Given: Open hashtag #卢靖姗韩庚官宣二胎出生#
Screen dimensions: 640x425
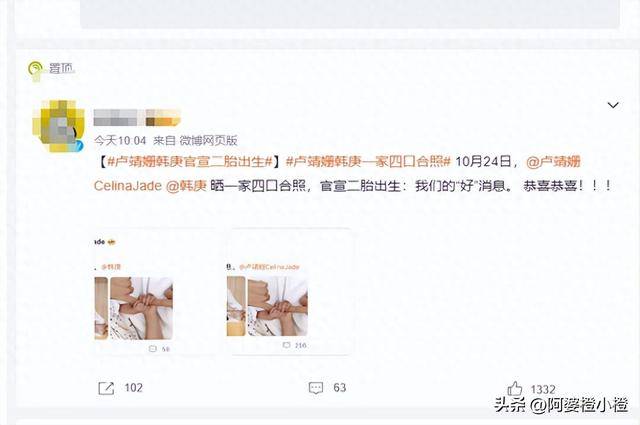Looking at the screenshot, I should pyautogui.click(x=190, y=162).
